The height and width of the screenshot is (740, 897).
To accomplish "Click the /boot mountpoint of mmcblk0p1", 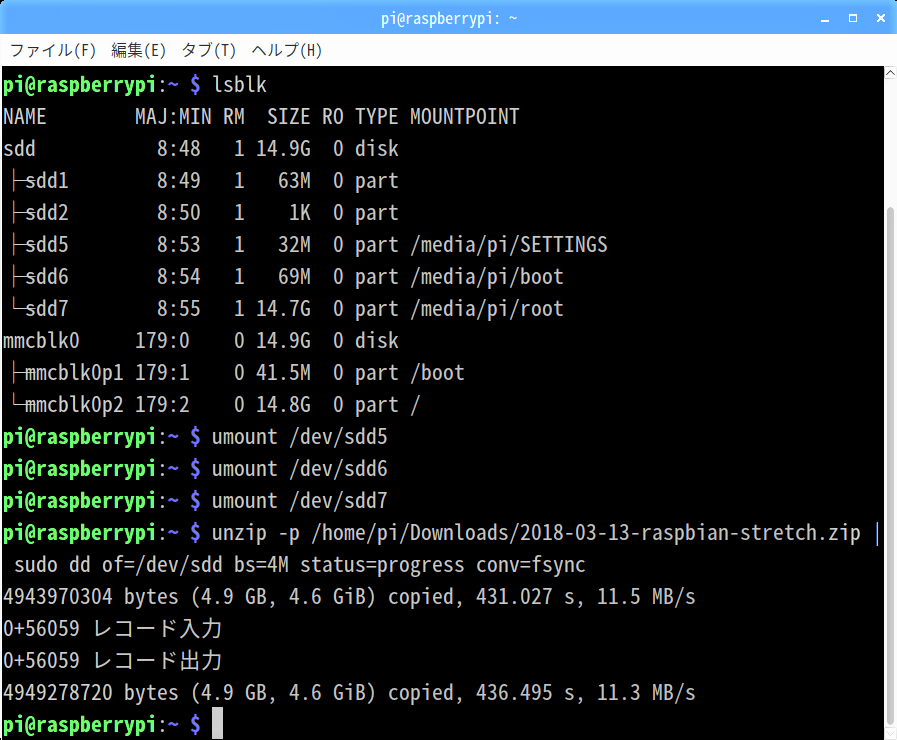I will tap(437, 373).
